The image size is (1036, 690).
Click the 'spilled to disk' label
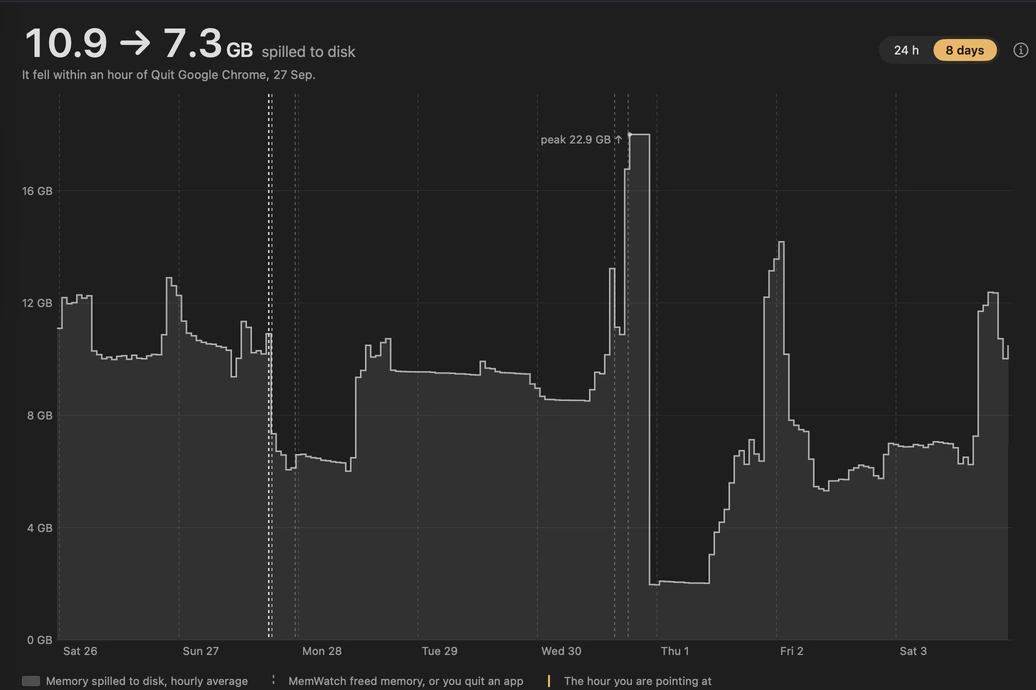308,52
